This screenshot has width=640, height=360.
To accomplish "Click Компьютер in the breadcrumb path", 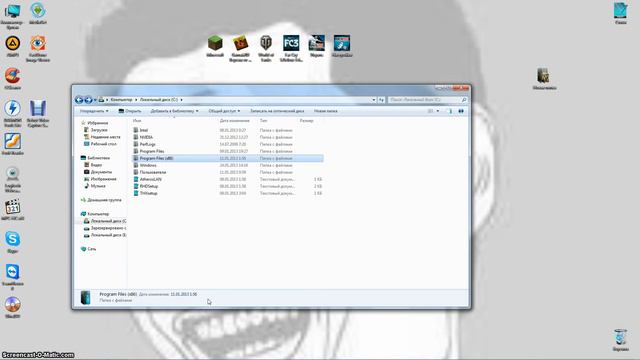I will tap(122, 100).
